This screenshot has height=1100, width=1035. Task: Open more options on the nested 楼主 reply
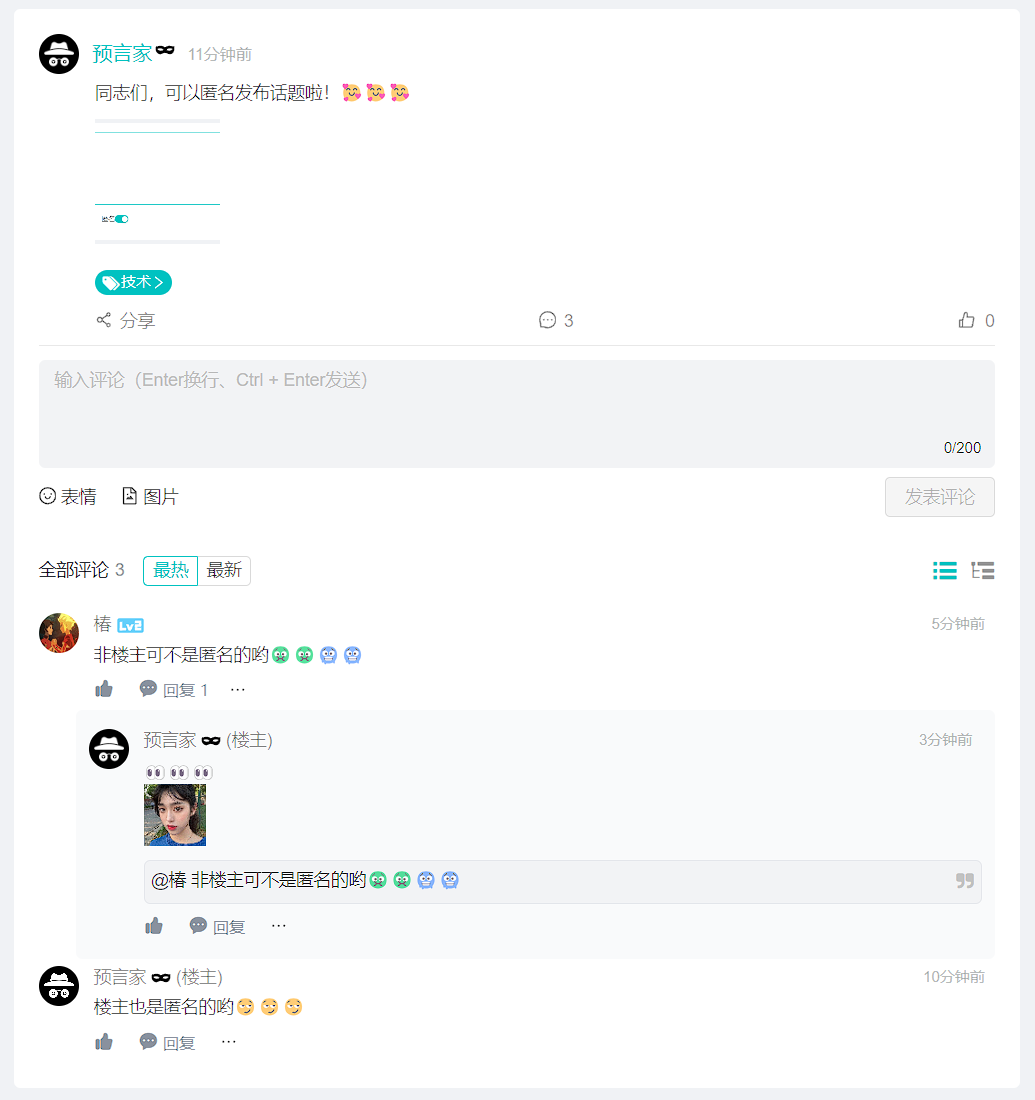point(279,926)
